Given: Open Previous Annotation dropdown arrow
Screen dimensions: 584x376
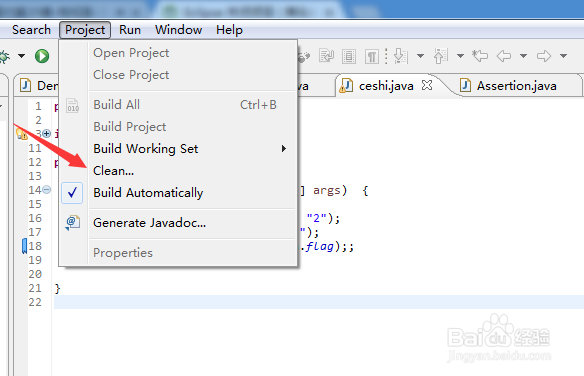Looking at the screenshot, I should 460,56.
